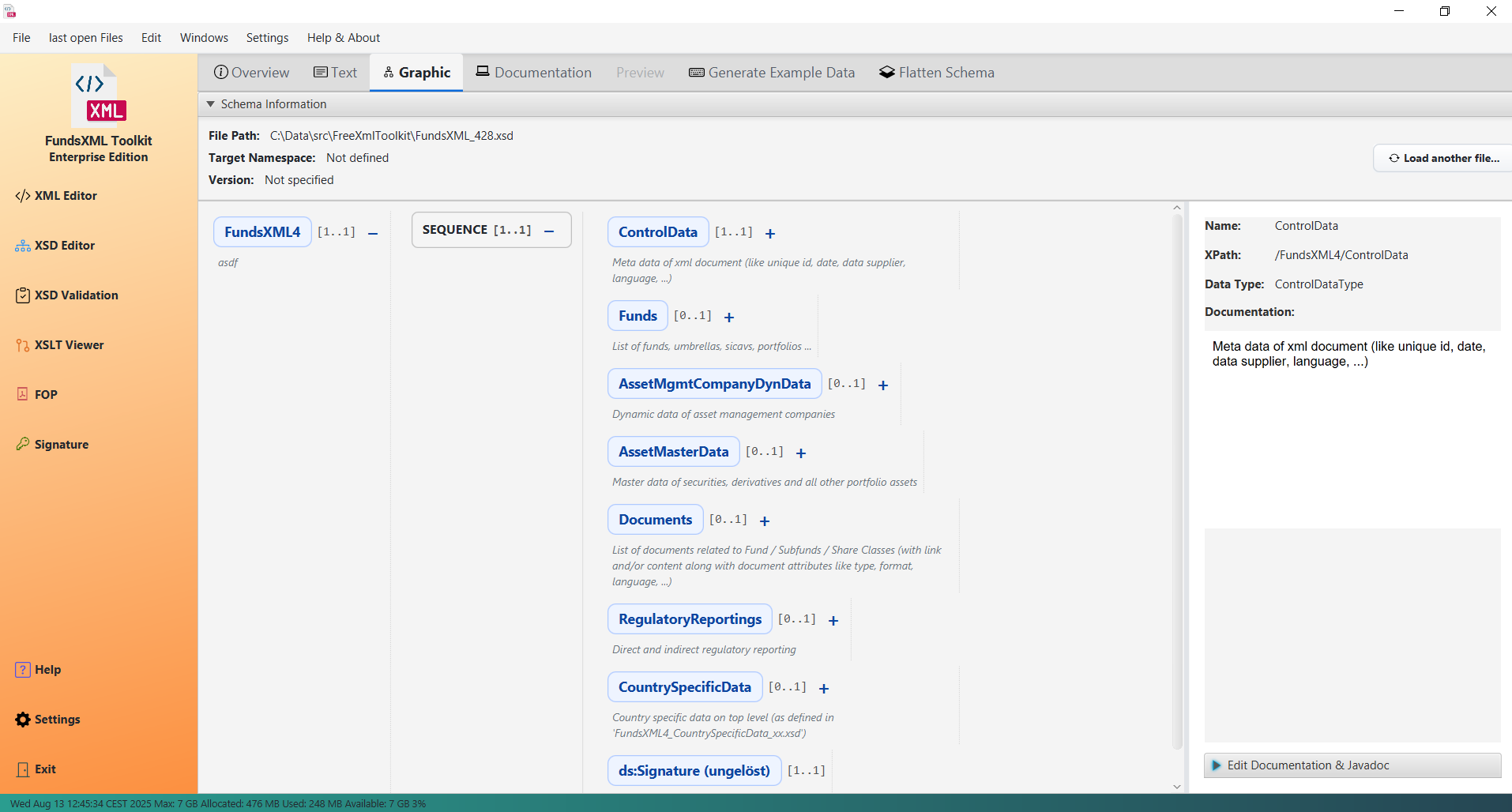Click the app icon in title bar
The width and height of the screenshot is (1512, 812).
click(x=10, y=11)
